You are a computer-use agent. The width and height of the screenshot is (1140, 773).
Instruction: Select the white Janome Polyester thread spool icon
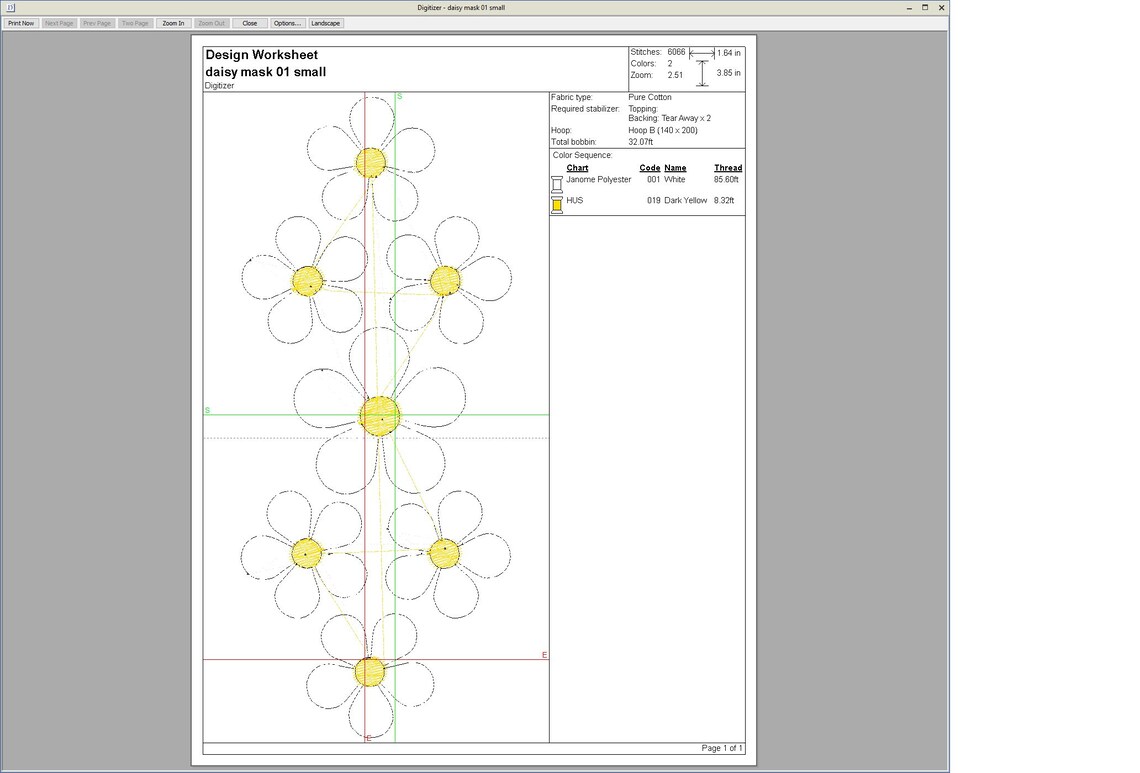[557, 184]
